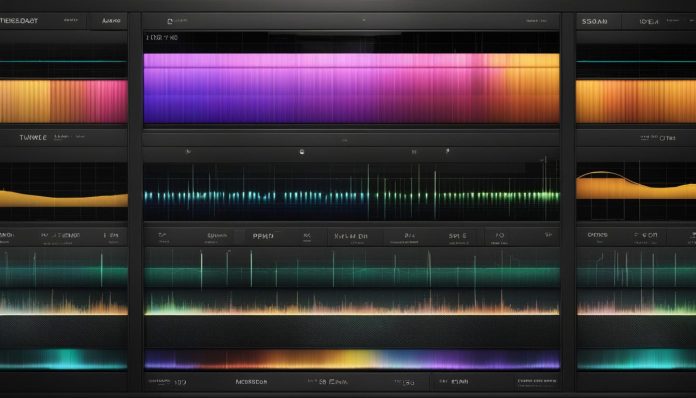Click the play arrow icon above the cyan waveform
The image size is (696, 398).
pos(188,152)
